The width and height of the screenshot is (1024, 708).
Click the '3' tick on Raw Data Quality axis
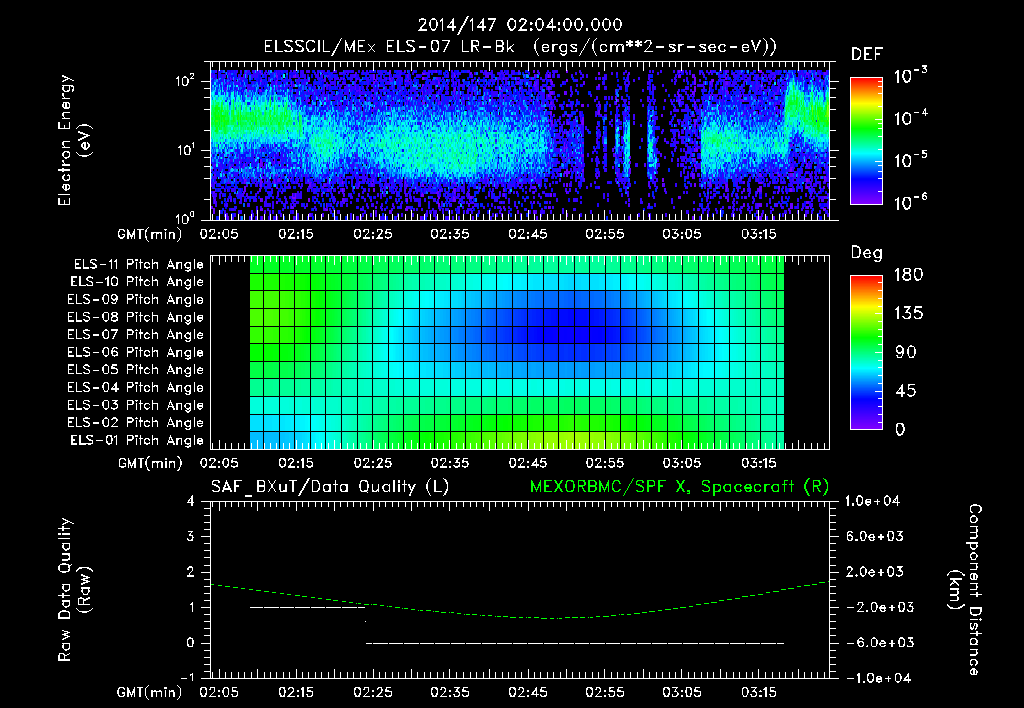point(191,536)
